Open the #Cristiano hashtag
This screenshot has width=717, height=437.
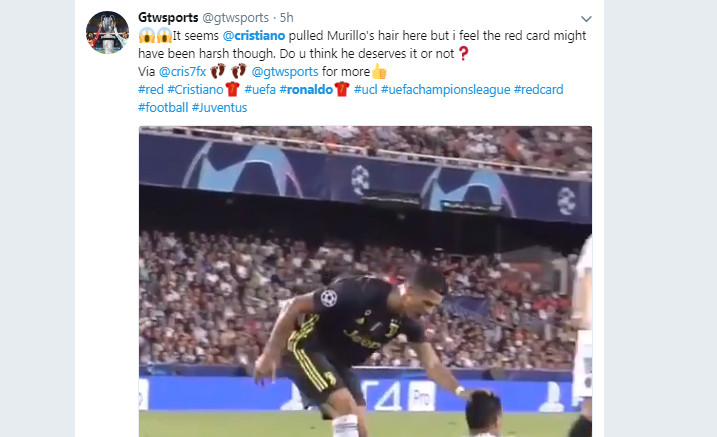point(195,90)
